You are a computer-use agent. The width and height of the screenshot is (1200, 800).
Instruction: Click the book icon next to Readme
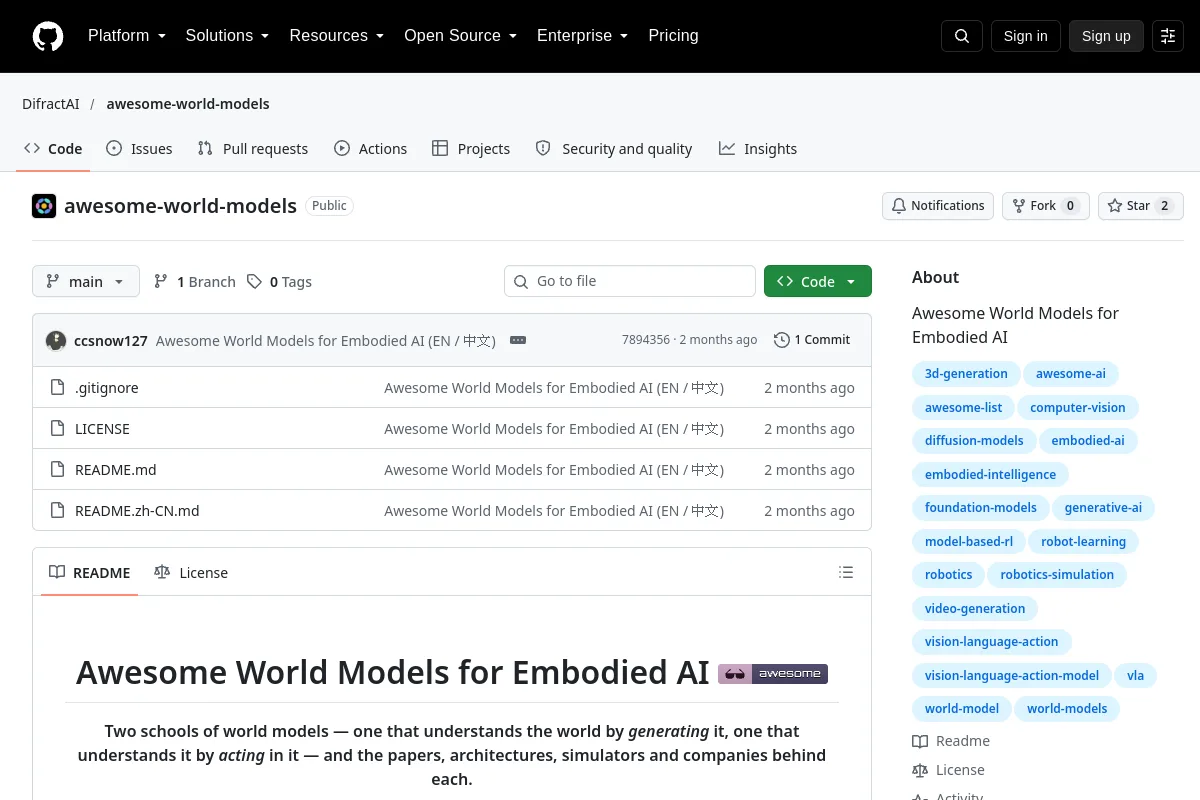click(920, 741)
